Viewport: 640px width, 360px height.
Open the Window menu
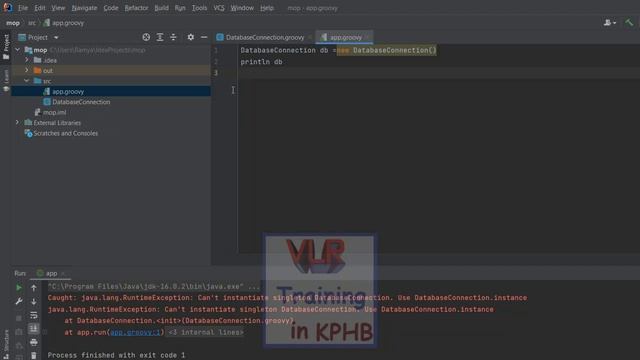[x=242, y=8]
